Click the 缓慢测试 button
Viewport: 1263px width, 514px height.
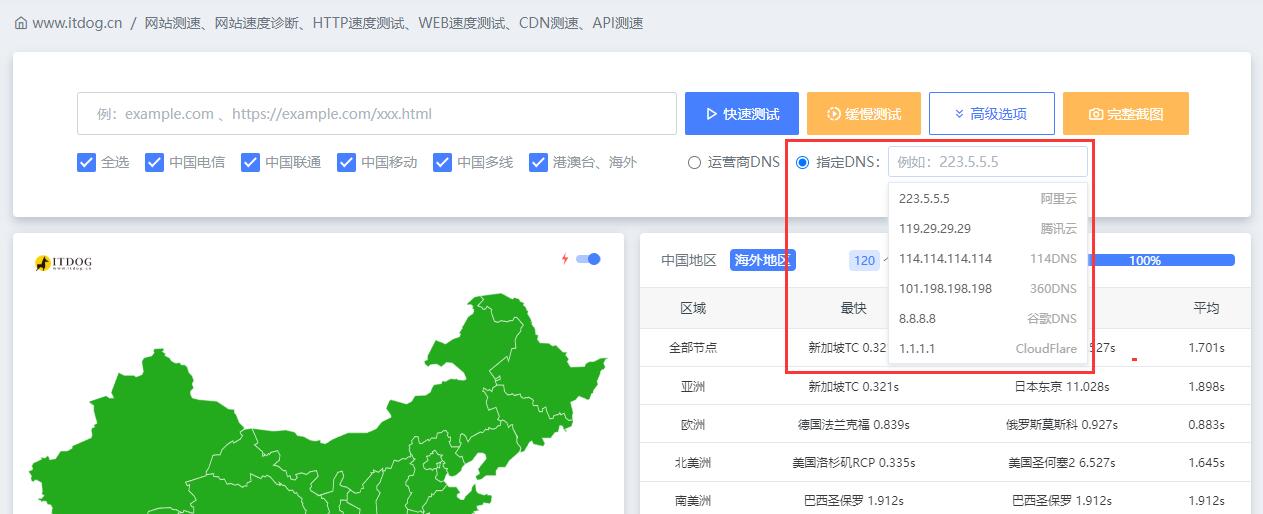pos(863,114)
